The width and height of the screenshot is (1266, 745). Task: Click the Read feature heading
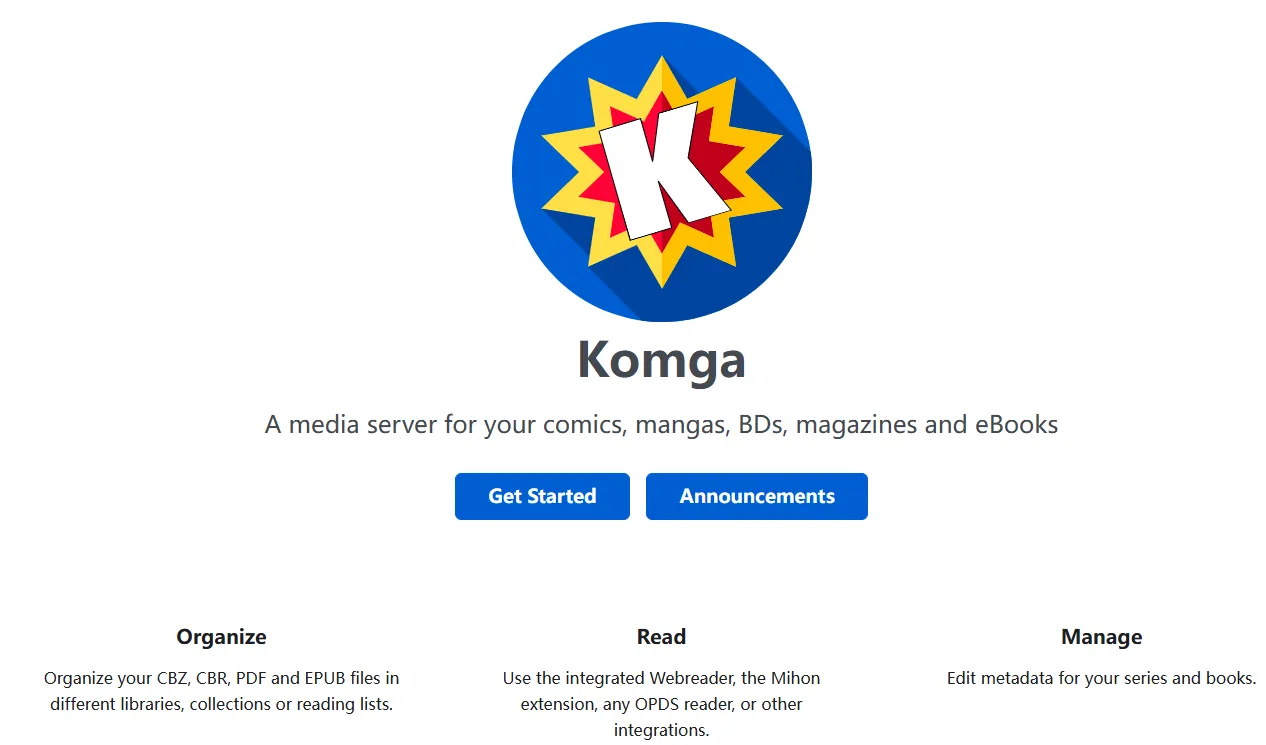tap(661, 637)
